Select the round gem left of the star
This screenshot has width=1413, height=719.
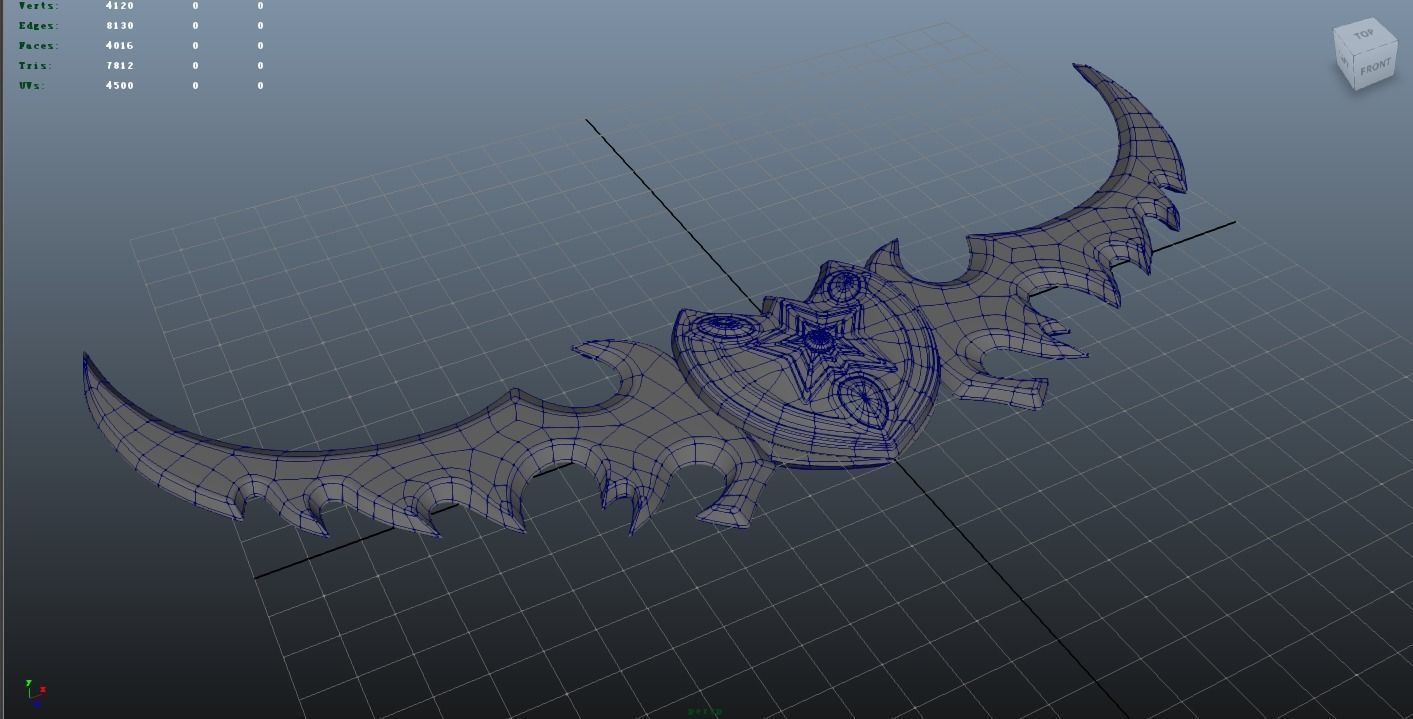(x=720, y=325)
